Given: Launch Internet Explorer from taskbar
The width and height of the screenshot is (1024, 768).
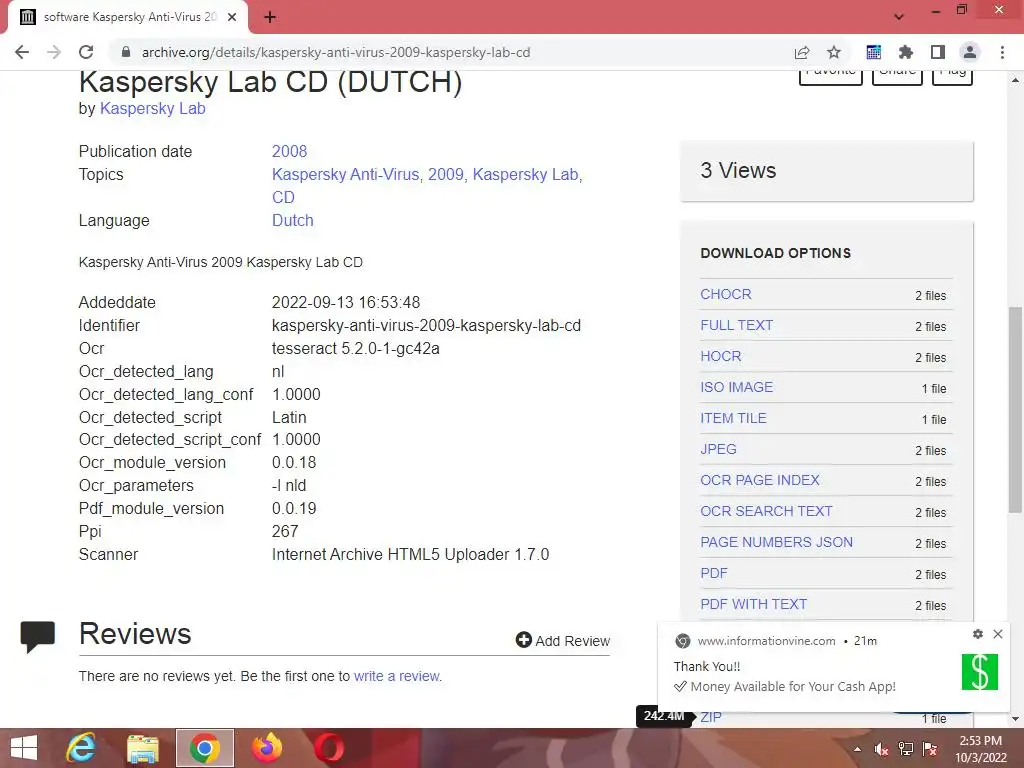Looking at the screenshot, I should (x=81, y=748).
